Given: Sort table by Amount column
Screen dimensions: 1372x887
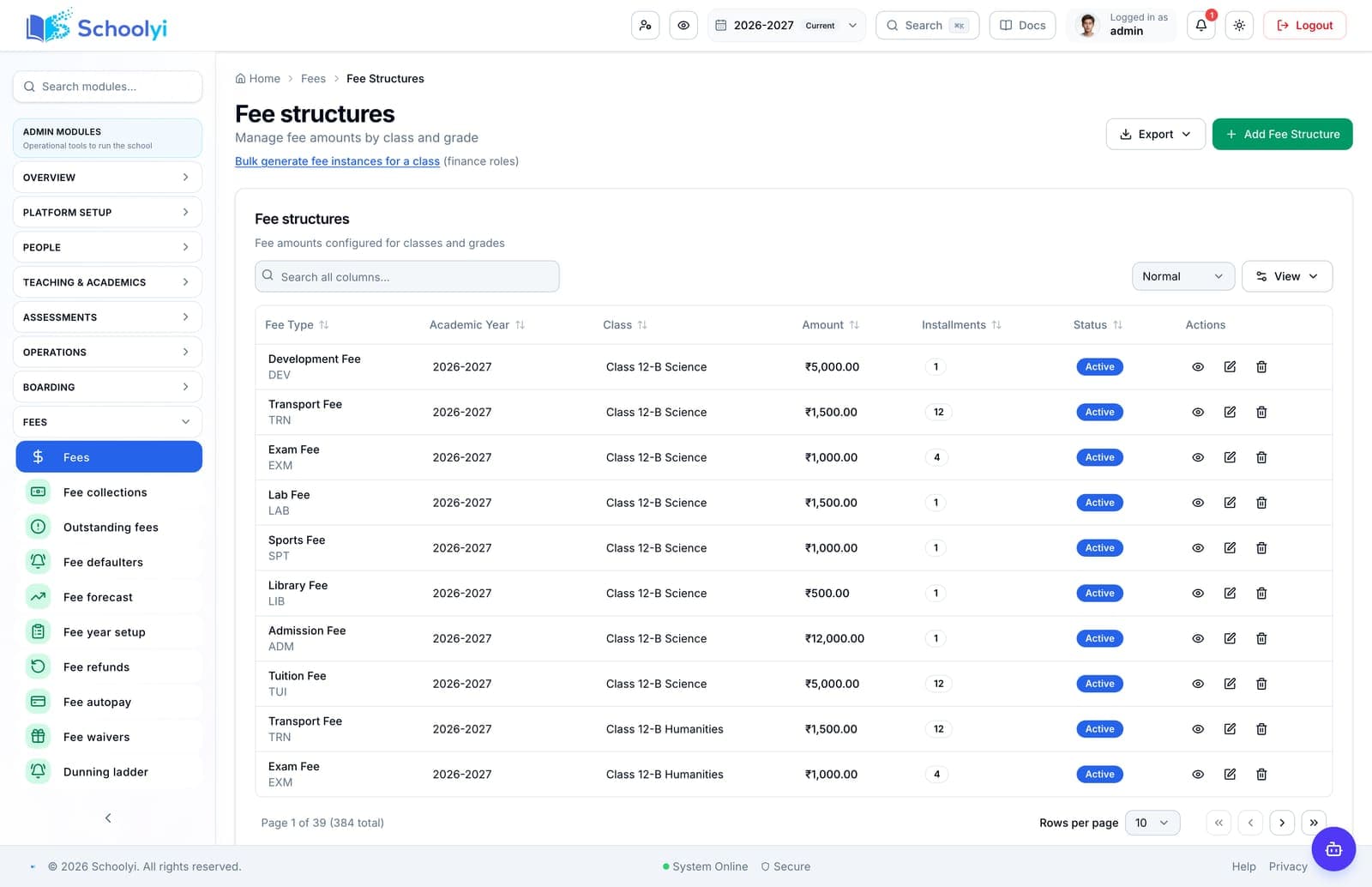Looking at the screenshot, I should 830,325.
